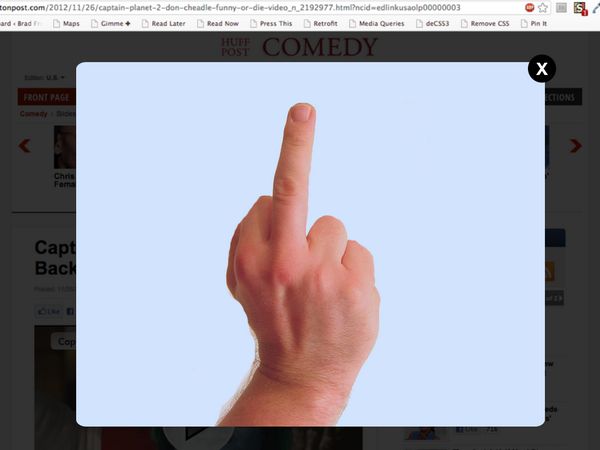Click the HuffPost Comedy header logo
The width and height of the screenshot is (600, 450).
[x=300, y=46]
